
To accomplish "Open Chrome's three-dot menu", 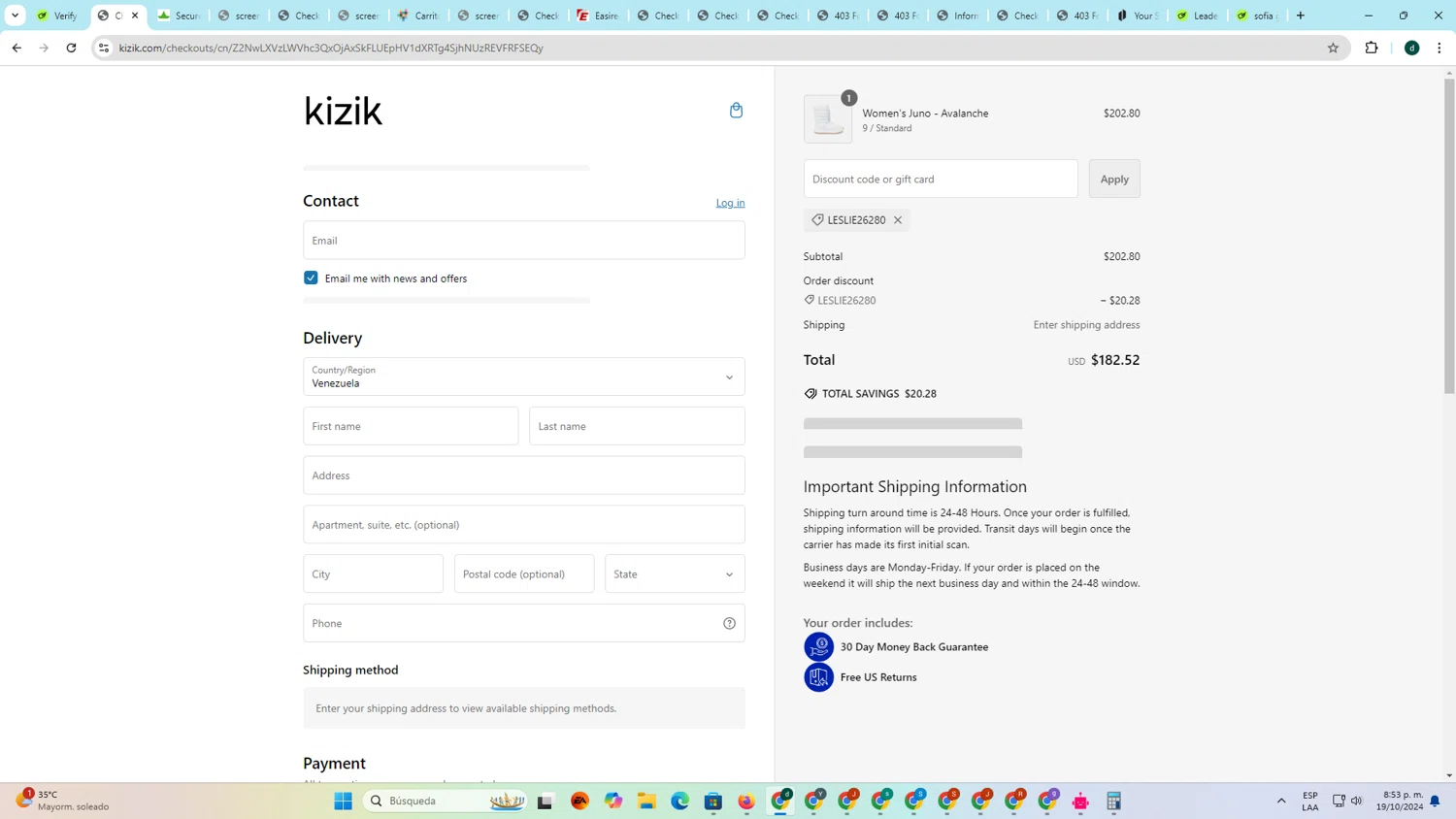I will click(x=1439, y=48).
